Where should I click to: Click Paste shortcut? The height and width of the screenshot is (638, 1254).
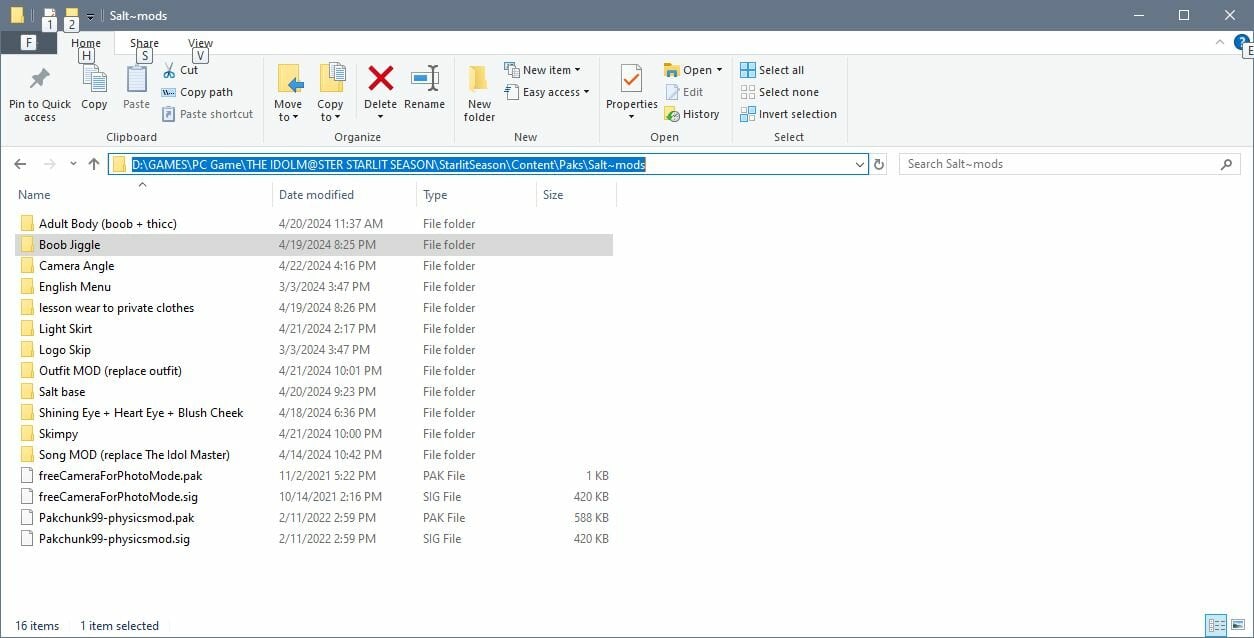pyautogui.click(x=207, y=114)
